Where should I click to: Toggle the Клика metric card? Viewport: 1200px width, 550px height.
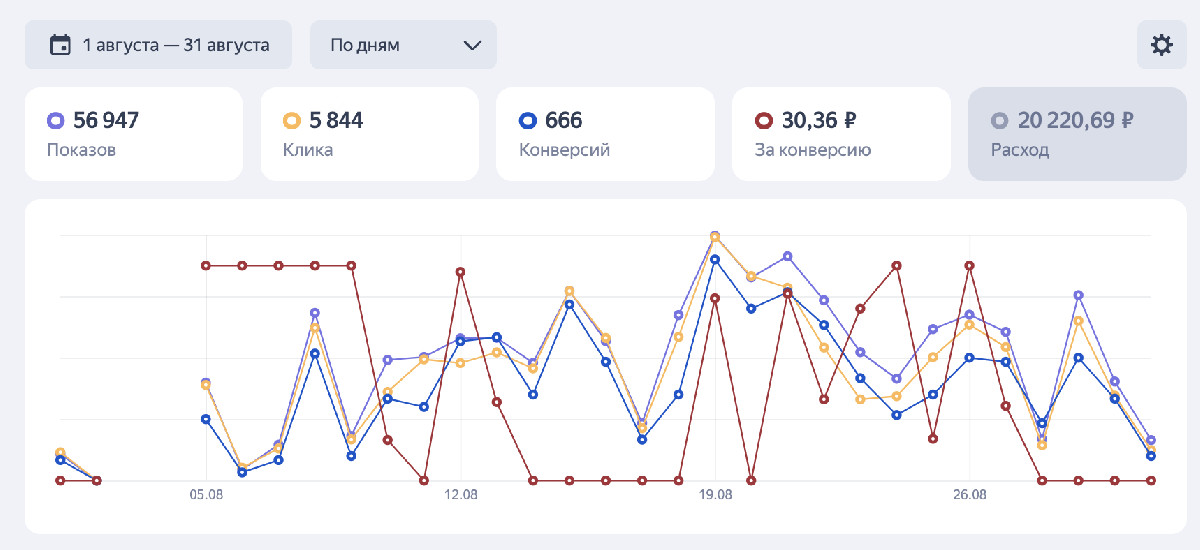369,134
